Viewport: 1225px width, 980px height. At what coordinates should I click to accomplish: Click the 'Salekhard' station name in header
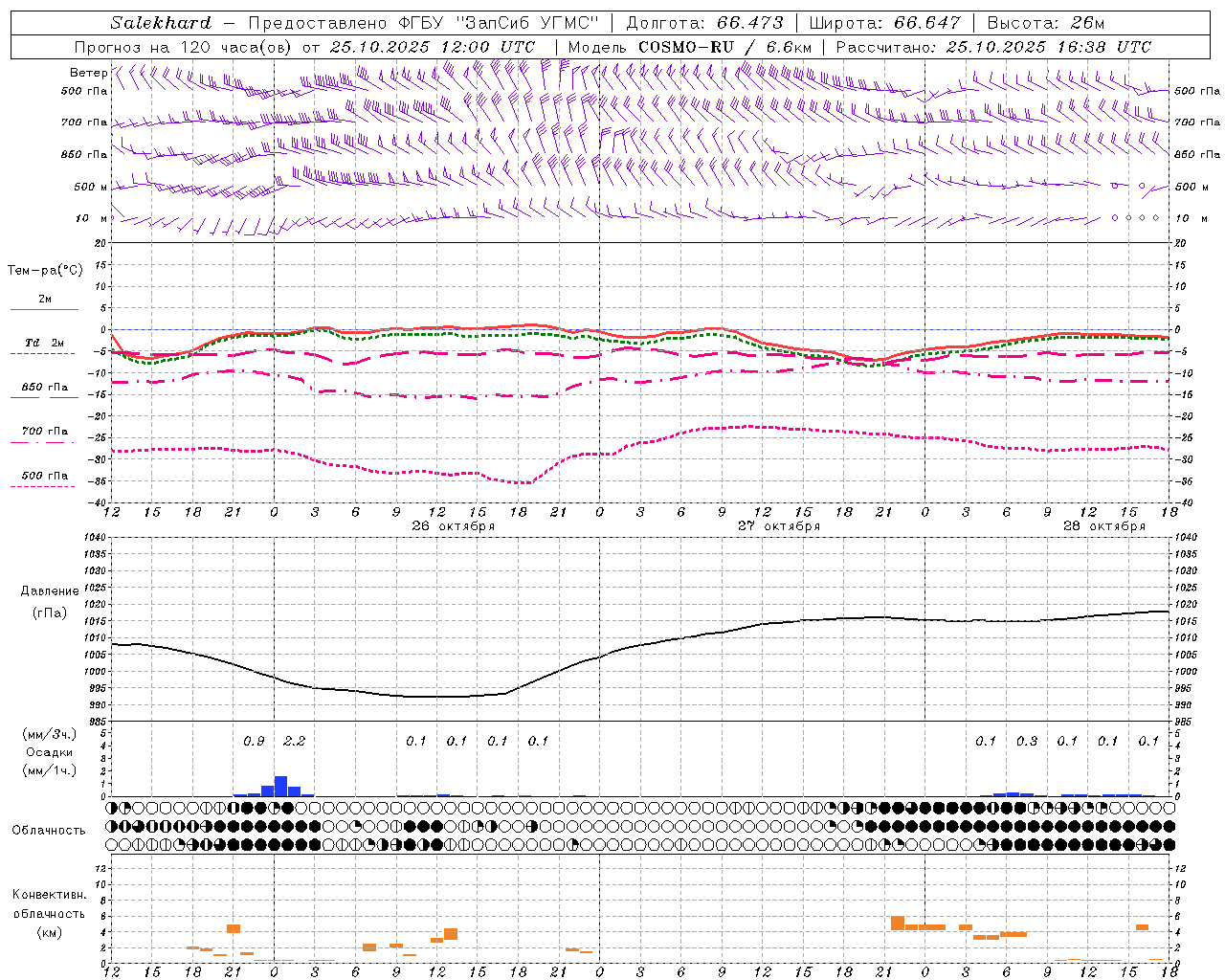(x=161, y=23)
